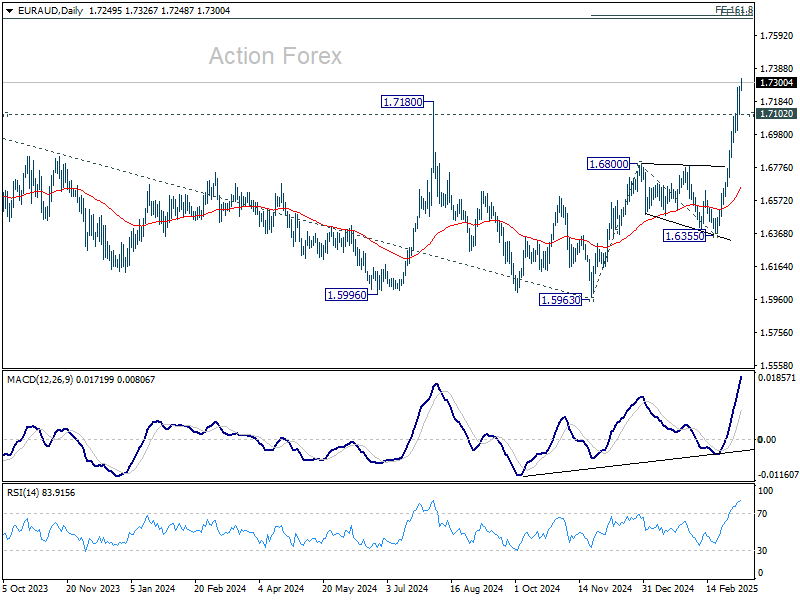This screenshot has width=800, height=600.
Task: Click the 1.61640 price axis value
Action: point(777,267)
